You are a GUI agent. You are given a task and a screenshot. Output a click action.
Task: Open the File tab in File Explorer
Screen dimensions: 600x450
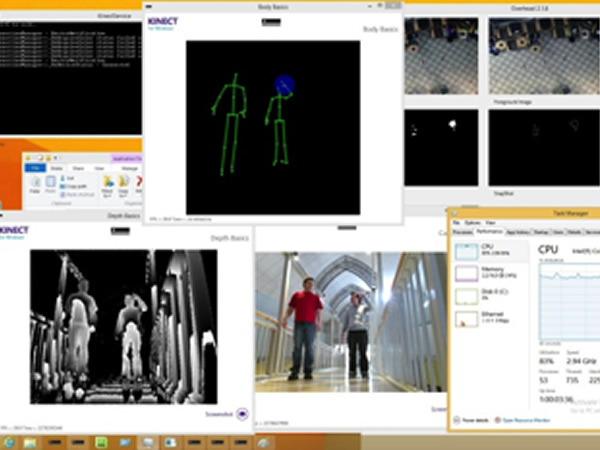click(35, 168)
